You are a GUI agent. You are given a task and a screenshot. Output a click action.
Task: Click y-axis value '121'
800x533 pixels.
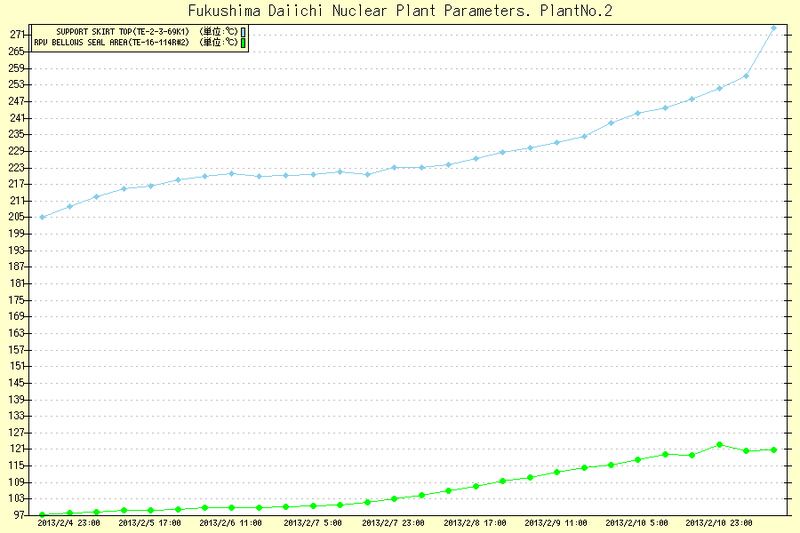(x=16, y=449)
